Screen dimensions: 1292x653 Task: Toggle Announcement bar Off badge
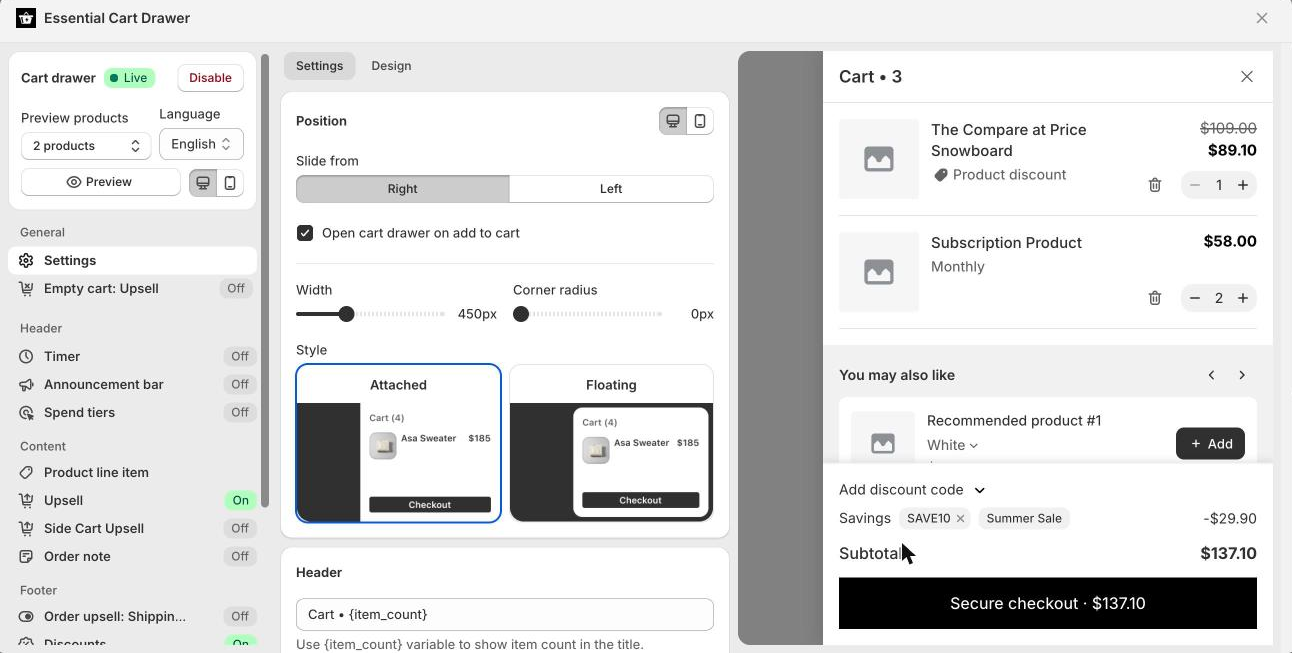pos(240,384)
